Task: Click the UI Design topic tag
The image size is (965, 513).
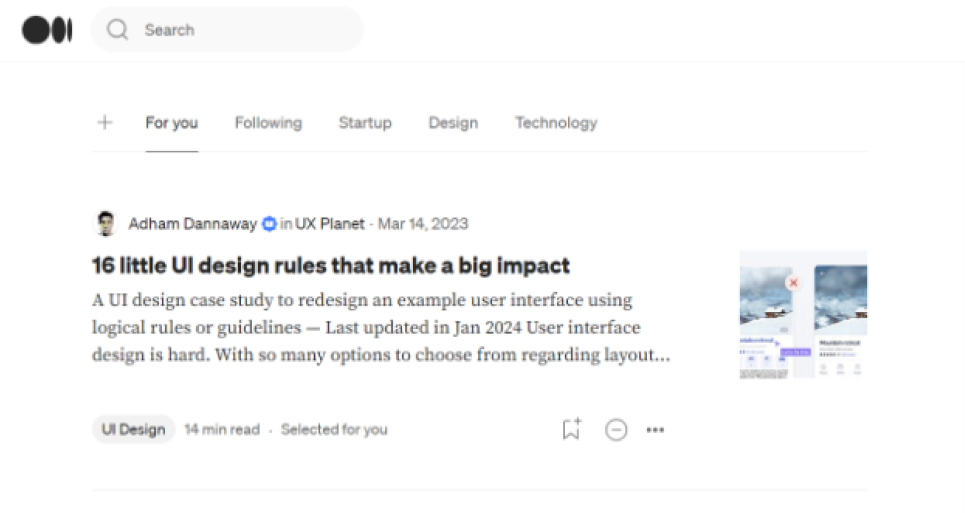Action: point(133,429)
